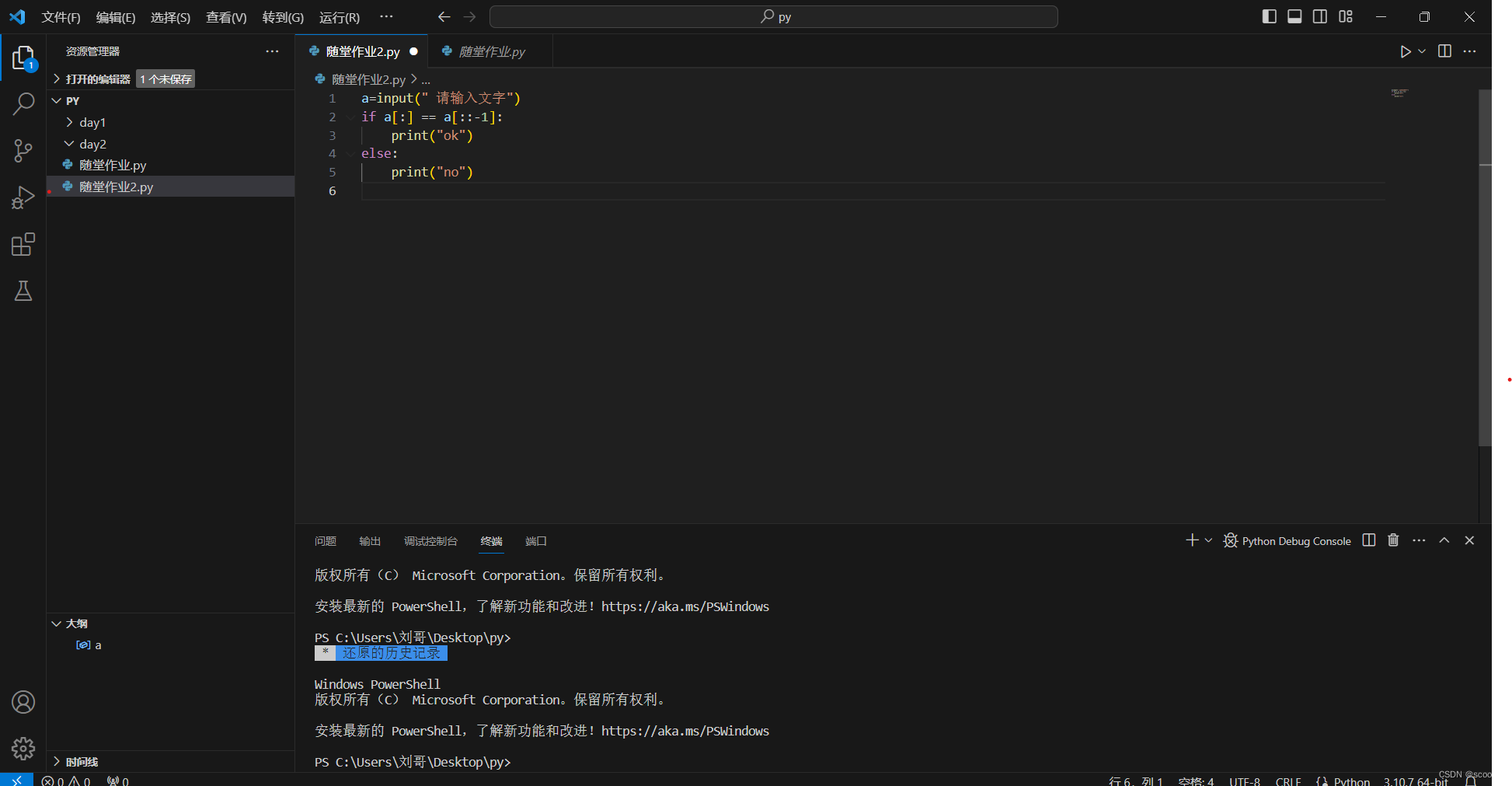Open Source Control from the Activity Bar

[x=23, y=150]
